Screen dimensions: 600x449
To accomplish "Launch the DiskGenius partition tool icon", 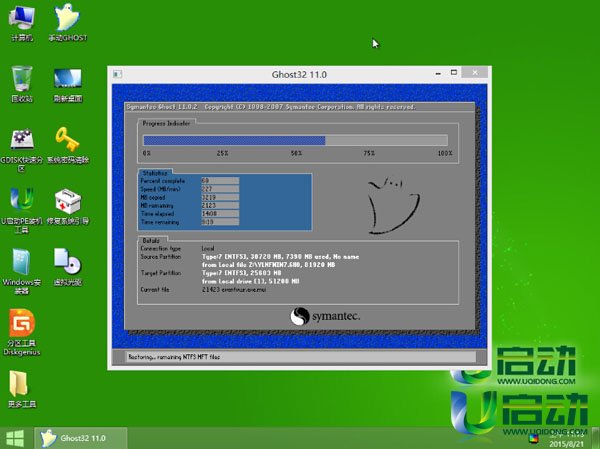I will [x=21, y=331].
